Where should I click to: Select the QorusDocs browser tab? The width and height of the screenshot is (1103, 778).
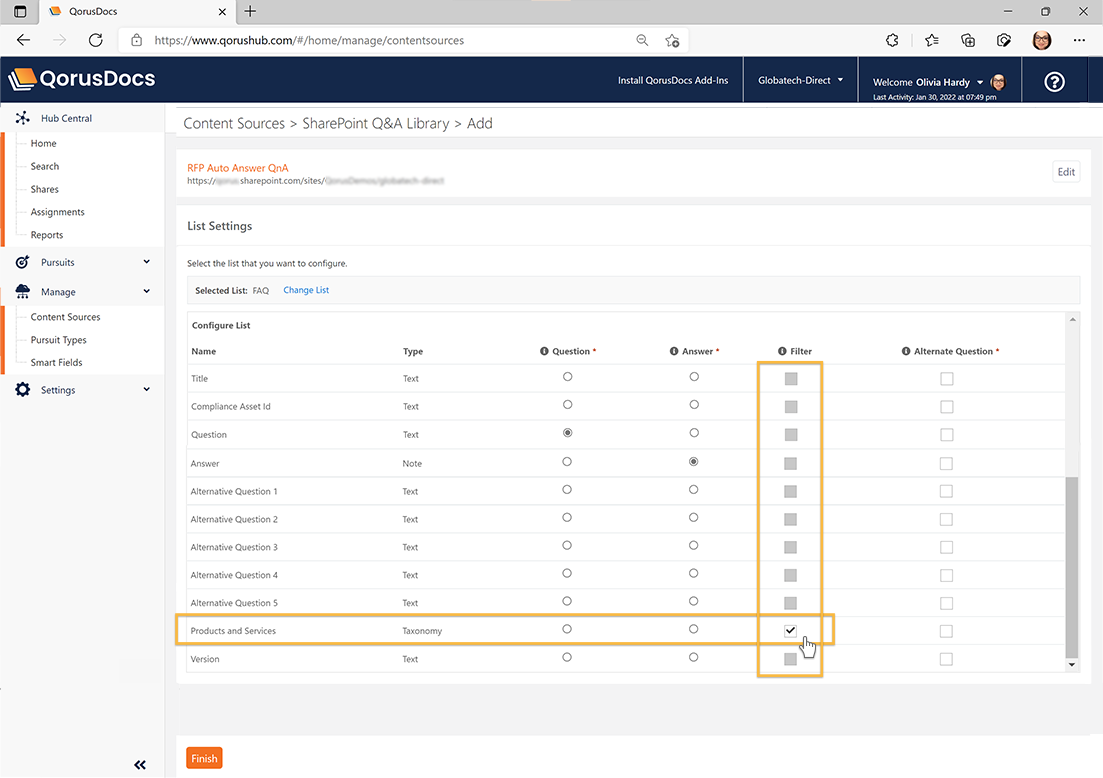137,11
